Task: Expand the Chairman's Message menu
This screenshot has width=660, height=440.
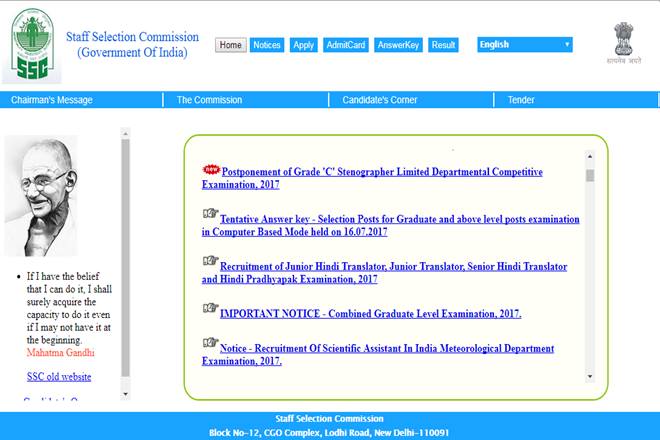Action: [52, 100]
